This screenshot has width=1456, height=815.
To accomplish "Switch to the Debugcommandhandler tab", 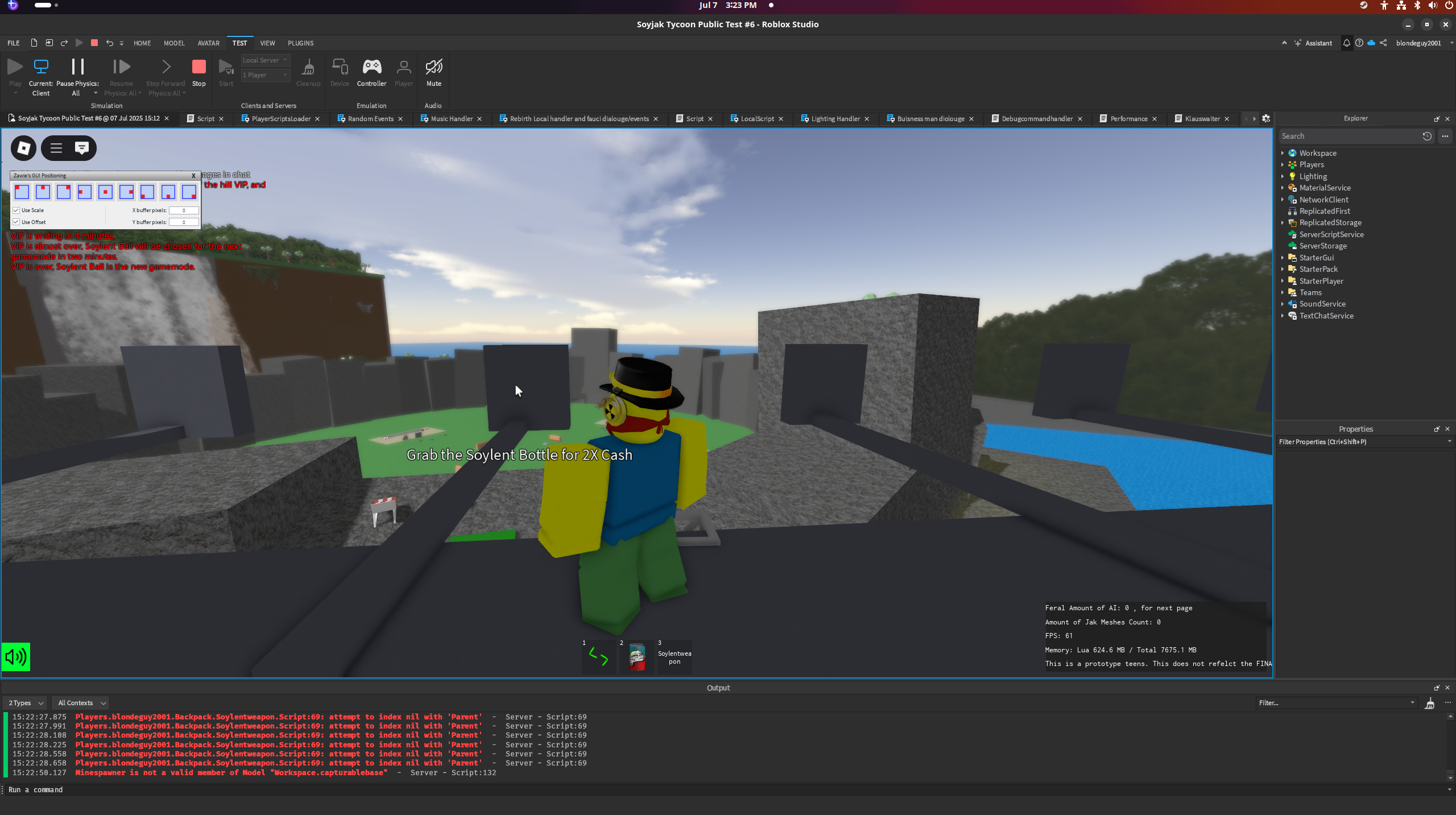I will (x=1037, y=119).
